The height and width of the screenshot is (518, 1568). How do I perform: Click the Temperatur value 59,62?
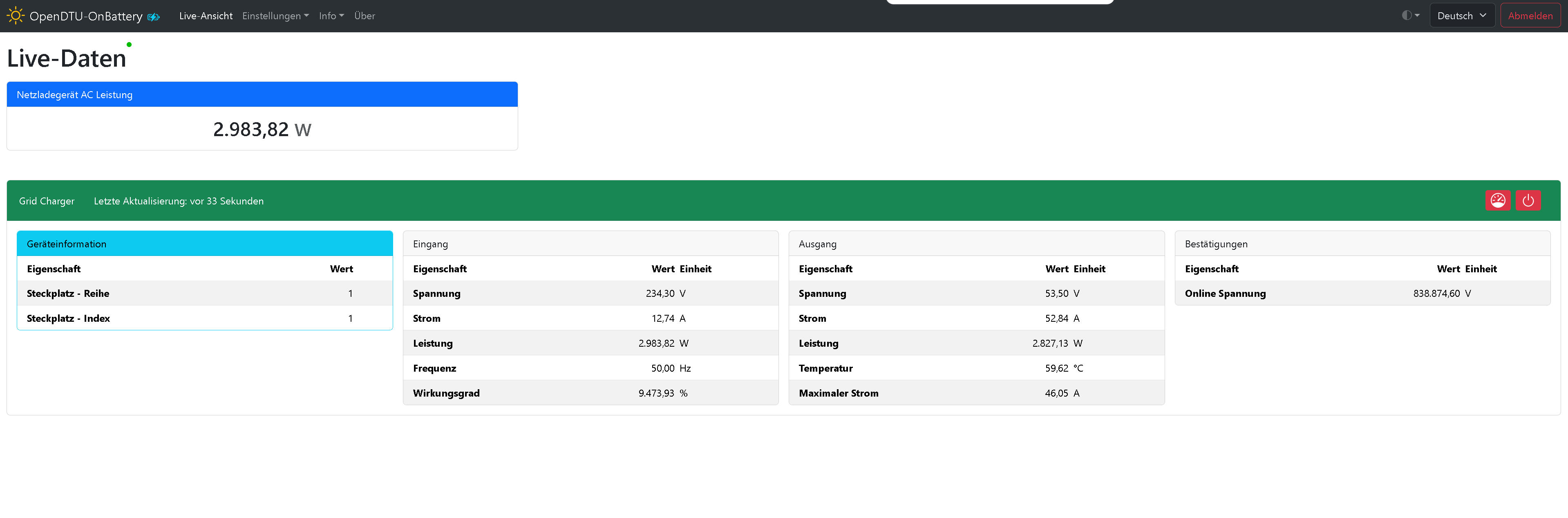coord(1057,368)
